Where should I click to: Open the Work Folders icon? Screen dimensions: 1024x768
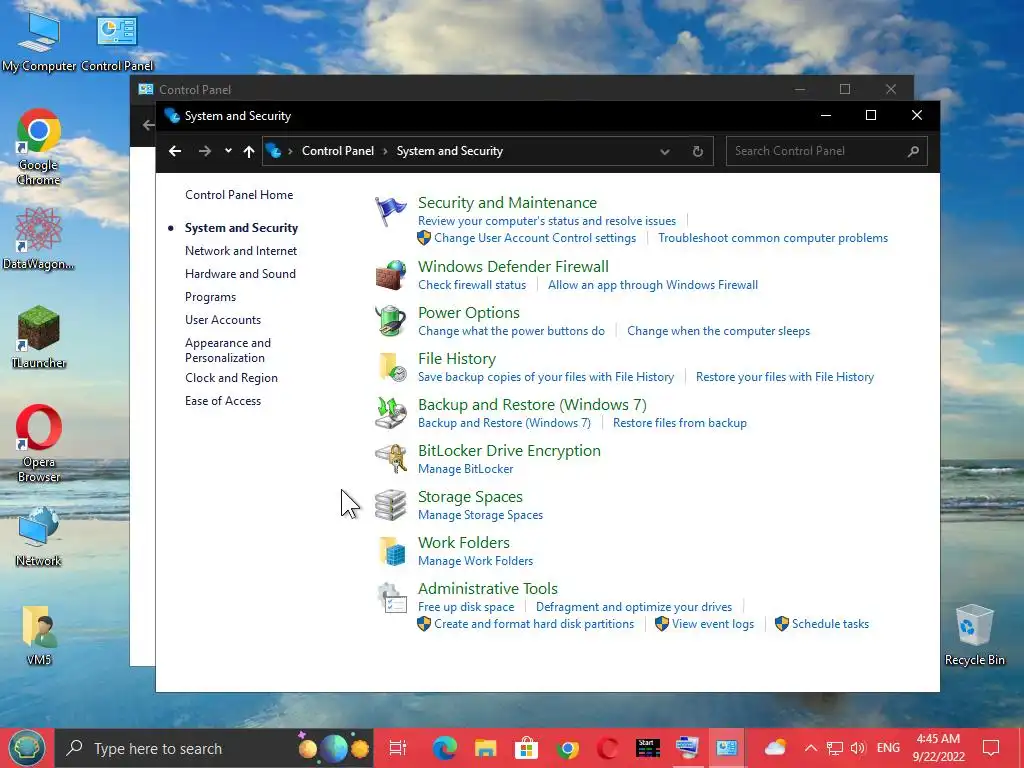tap(391, 551)
